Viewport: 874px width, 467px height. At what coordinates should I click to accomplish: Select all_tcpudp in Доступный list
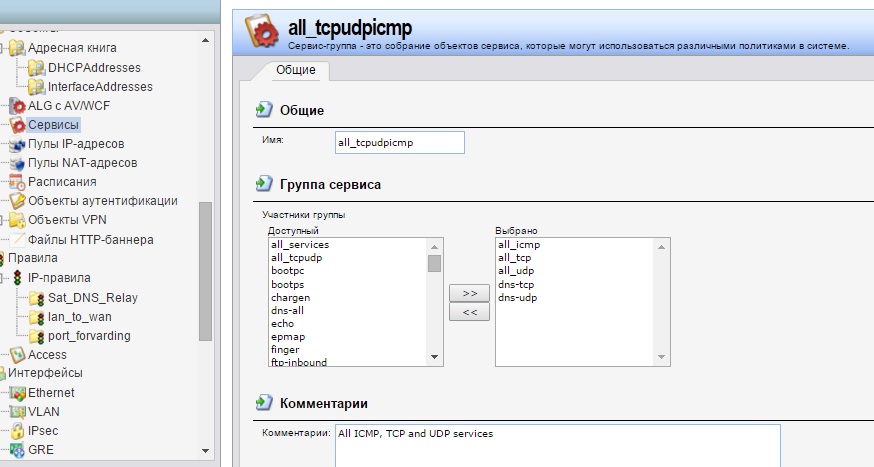click(x=297, y=257)
